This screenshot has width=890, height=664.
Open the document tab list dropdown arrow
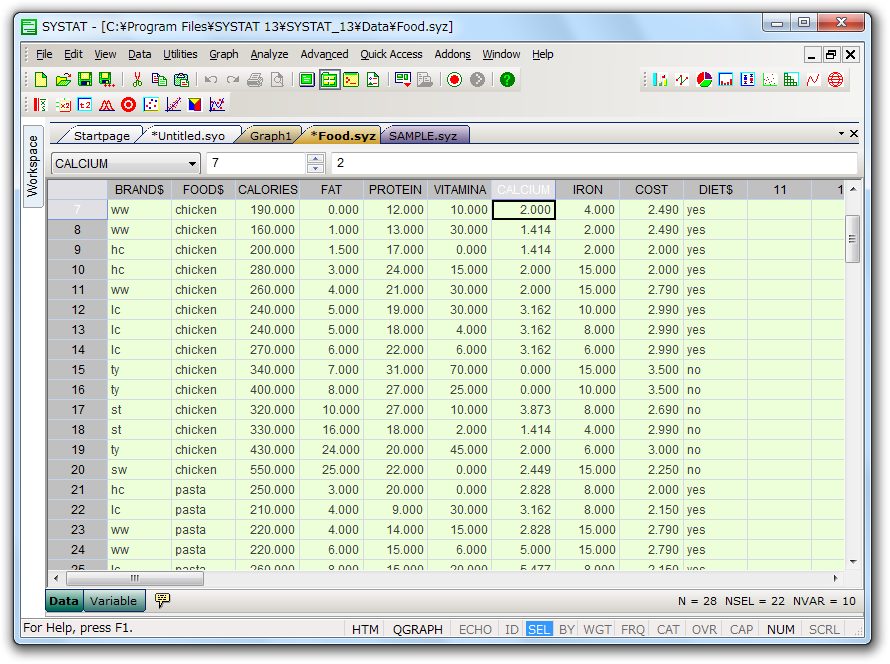point(841,134)
